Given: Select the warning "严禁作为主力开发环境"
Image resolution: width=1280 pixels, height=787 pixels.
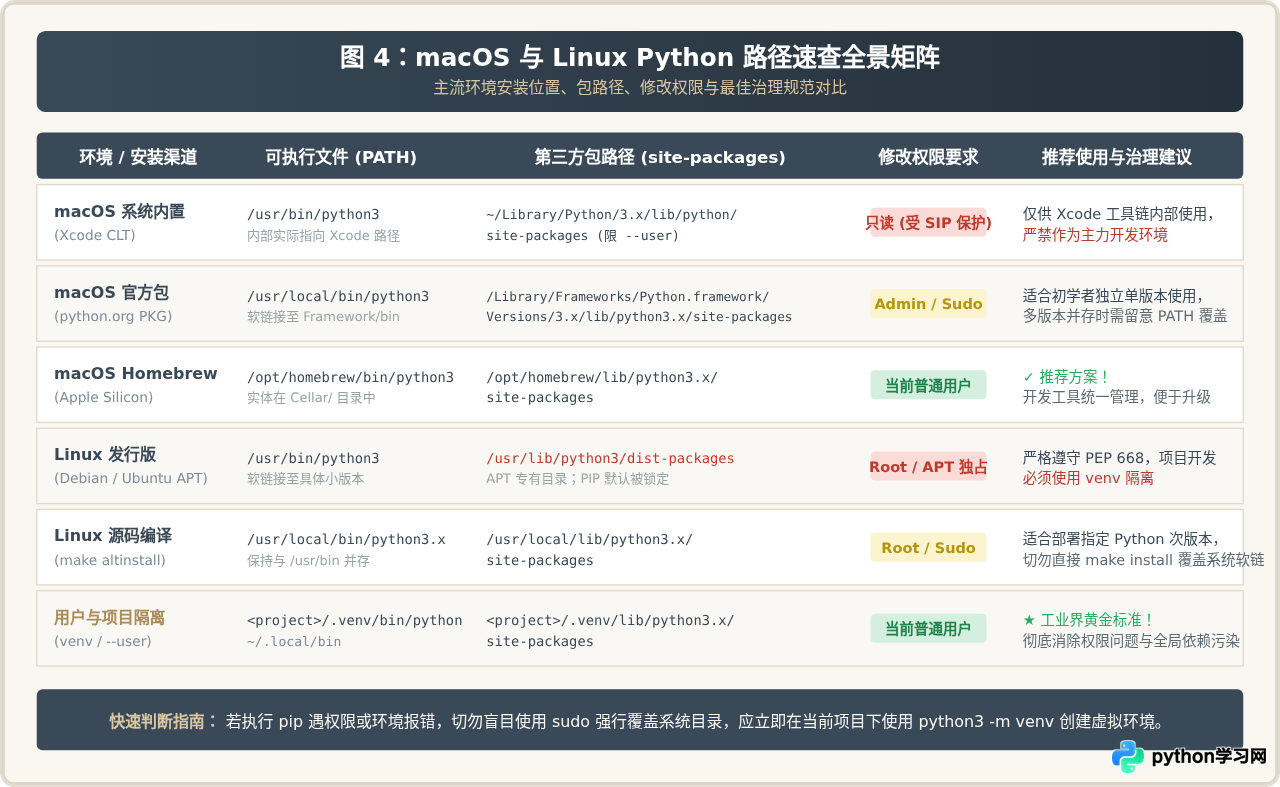Looking at the screenshot, I should 1095,235.
